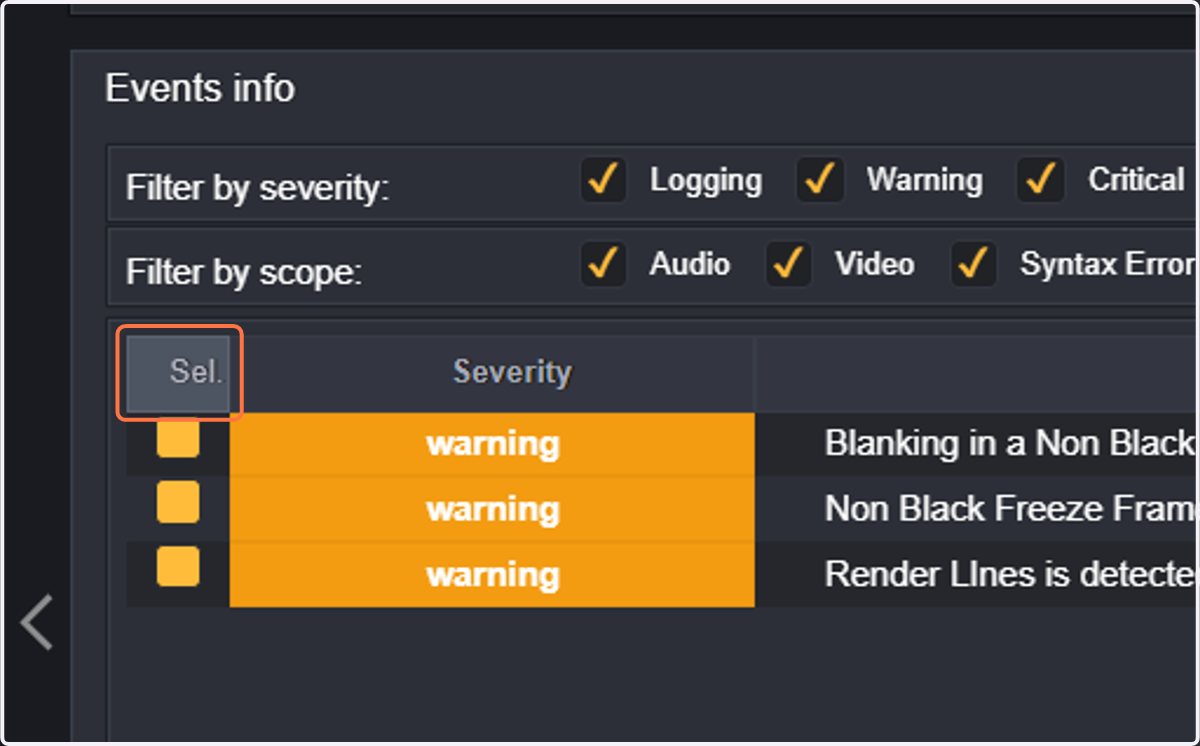
Task: Click the 'Filter by scope:' label
Action: click(244, 271)
